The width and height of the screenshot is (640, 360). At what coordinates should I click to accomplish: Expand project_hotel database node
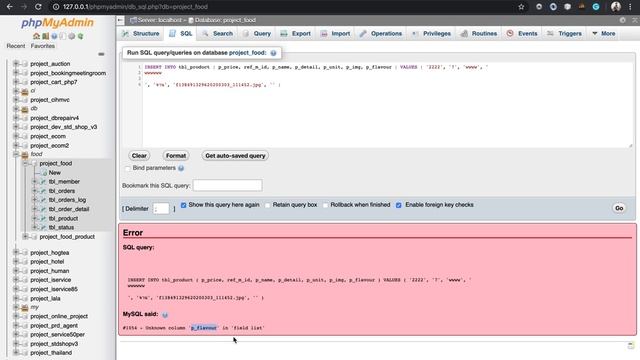click(16, 262)
